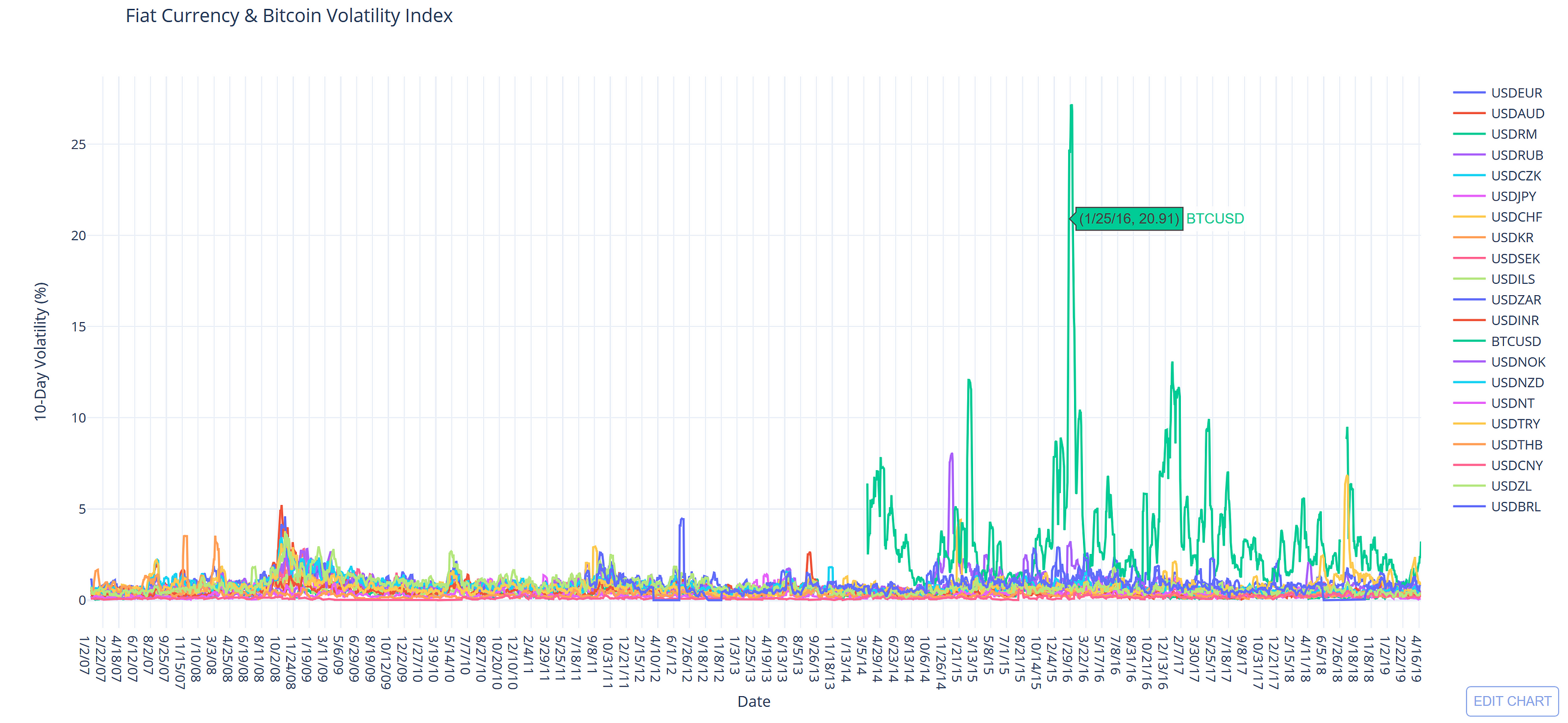The image size is (1568, 723).
Task: Toggle USDNT legend entry
Action: (x=1494, y=403)
